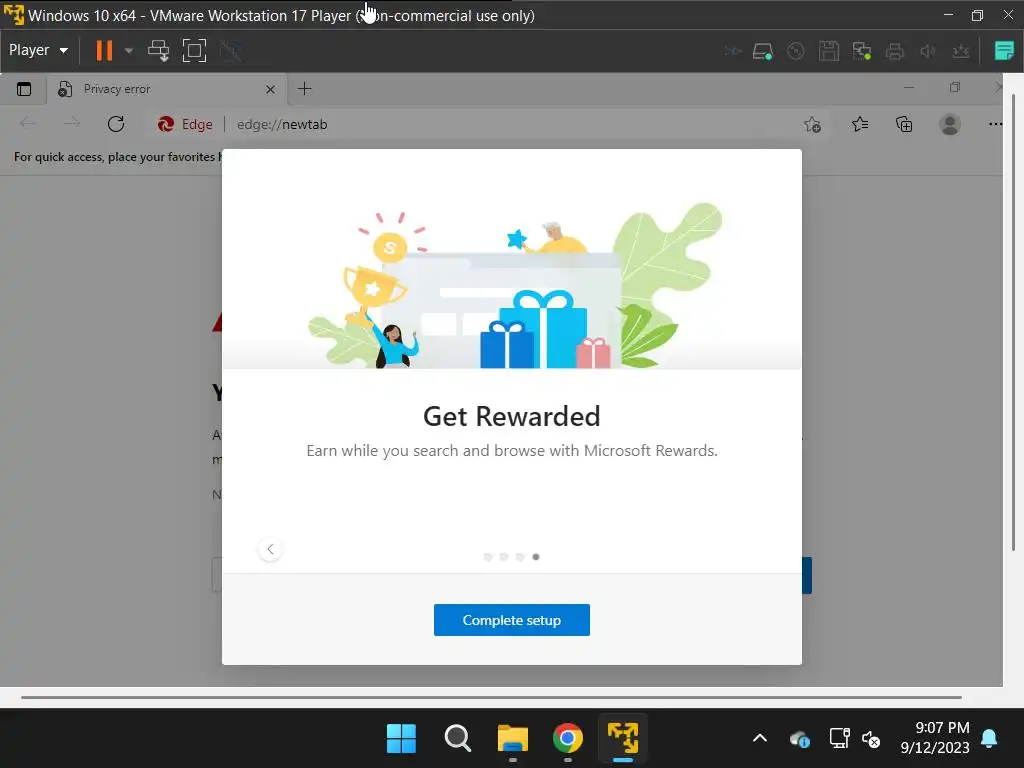1024x768 pixels.
Task: Open the Windows Start menu
Action: [401, 738]
